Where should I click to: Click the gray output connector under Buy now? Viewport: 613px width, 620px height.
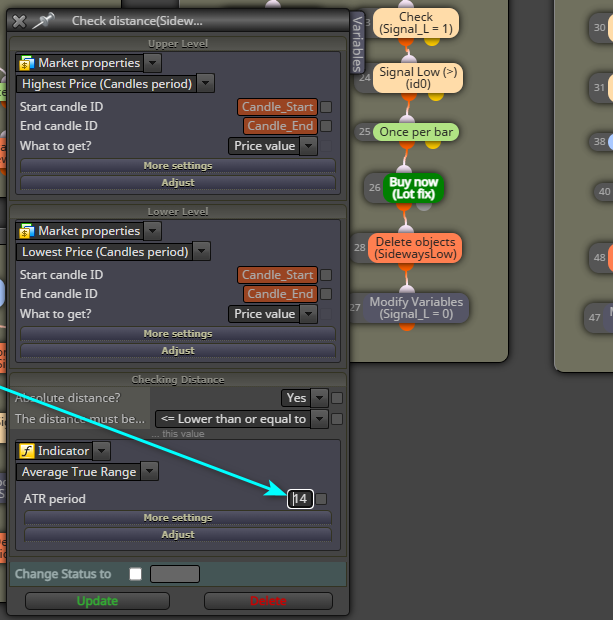424,206
